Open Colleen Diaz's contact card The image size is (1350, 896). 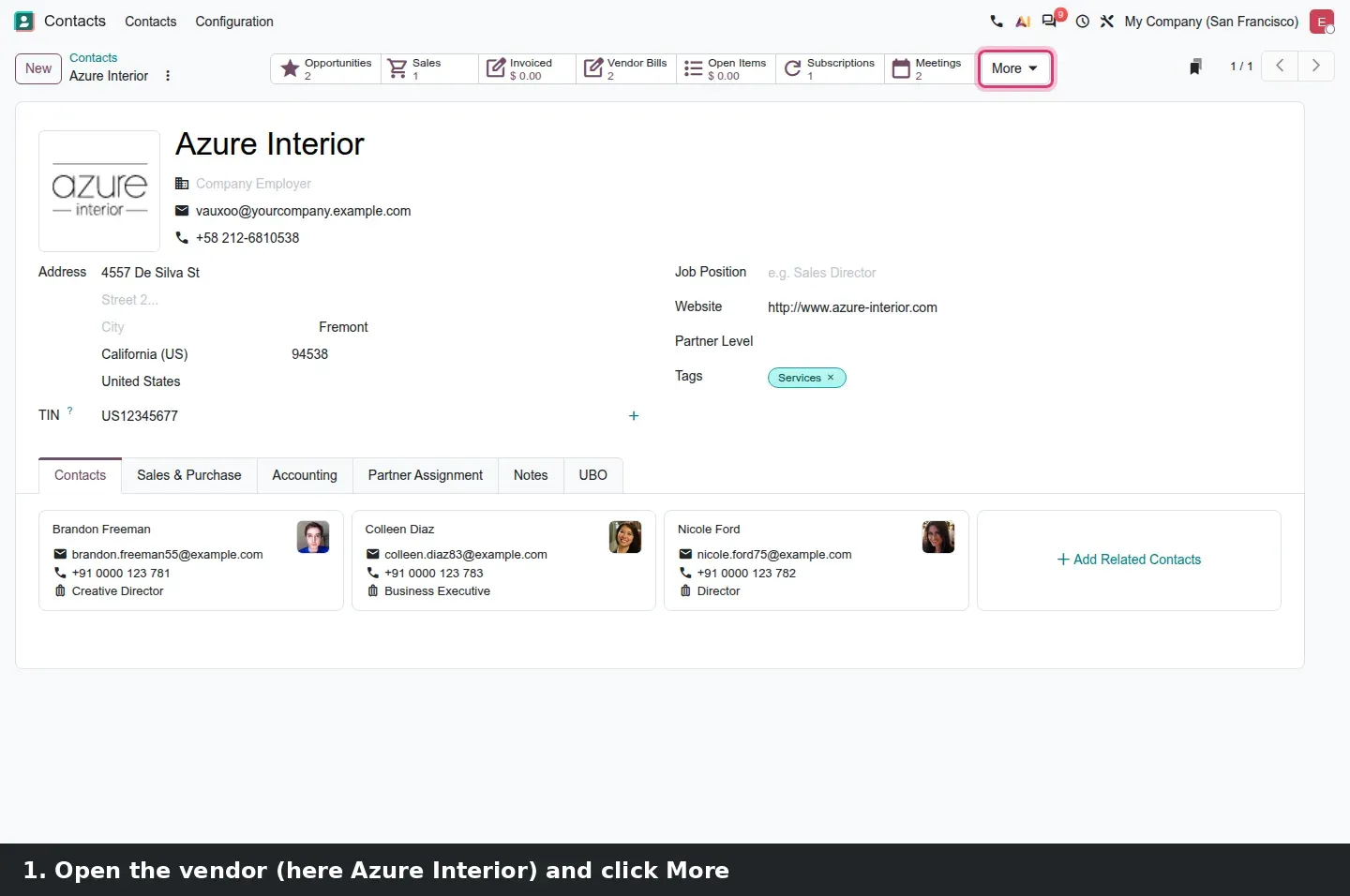point(503,560)
